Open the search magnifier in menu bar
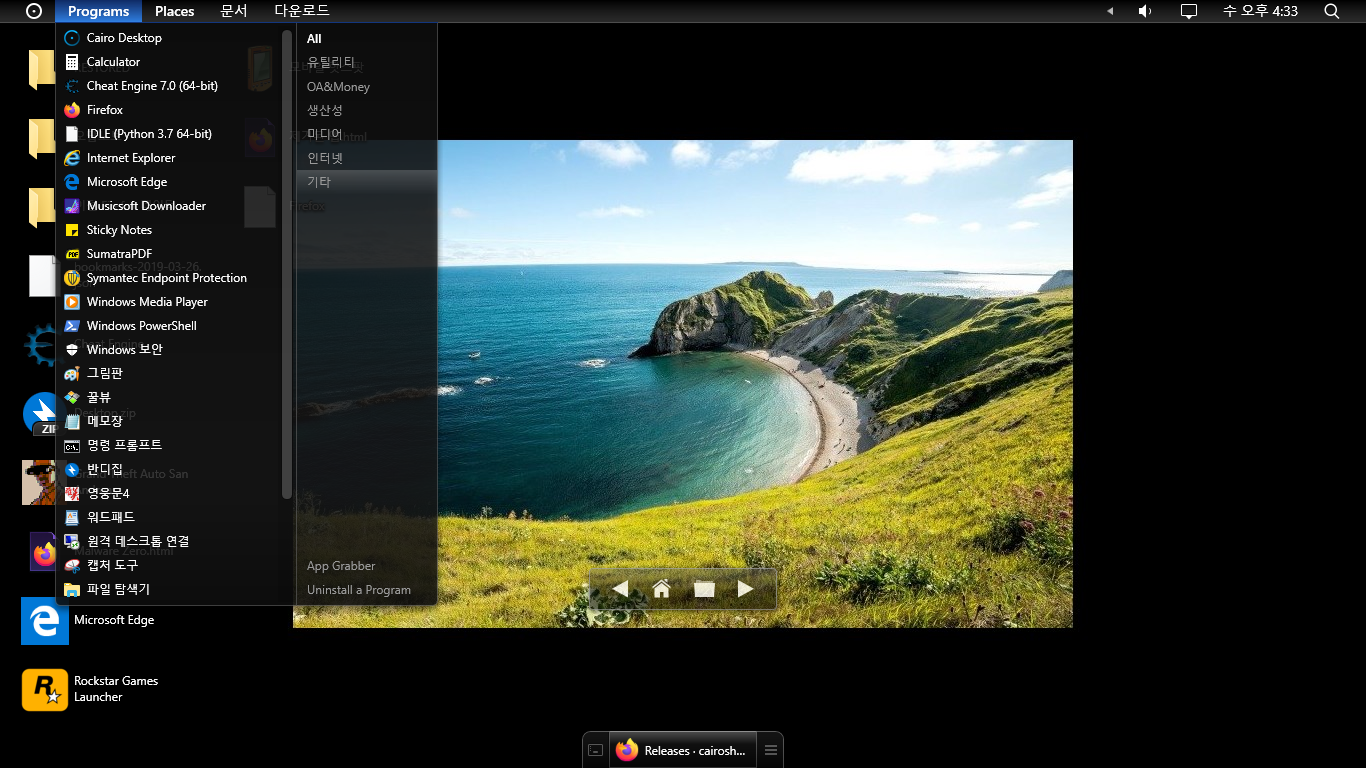 (1331, 11)
